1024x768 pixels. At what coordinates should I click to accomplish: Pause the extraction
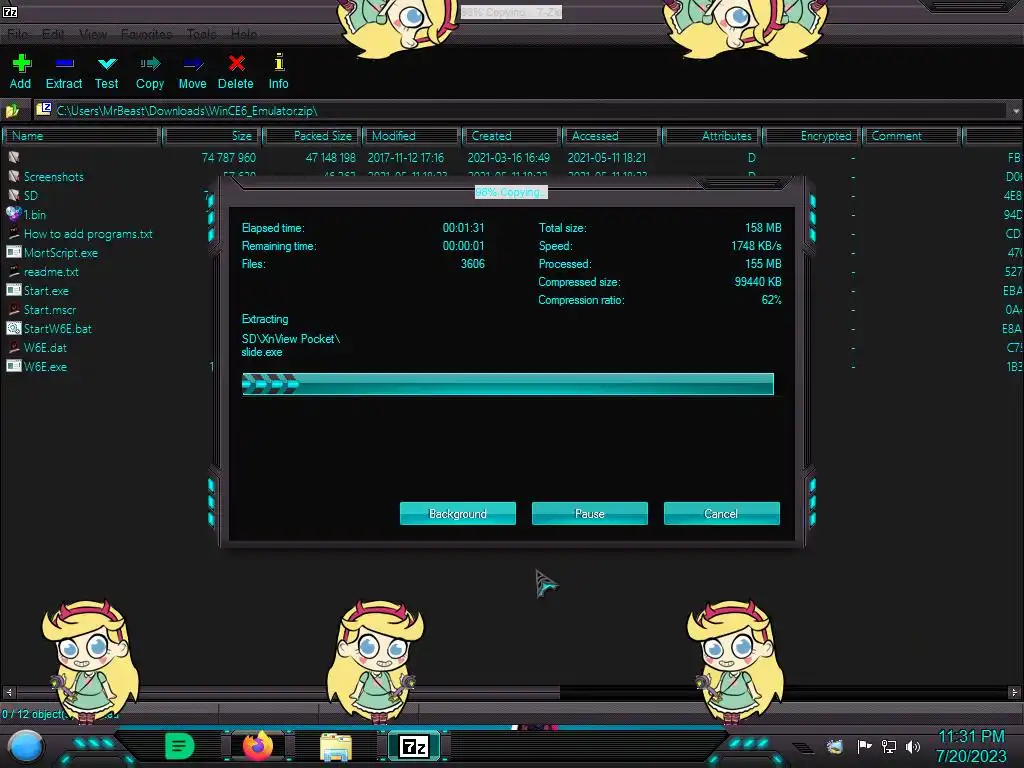[x=590, y=513]
